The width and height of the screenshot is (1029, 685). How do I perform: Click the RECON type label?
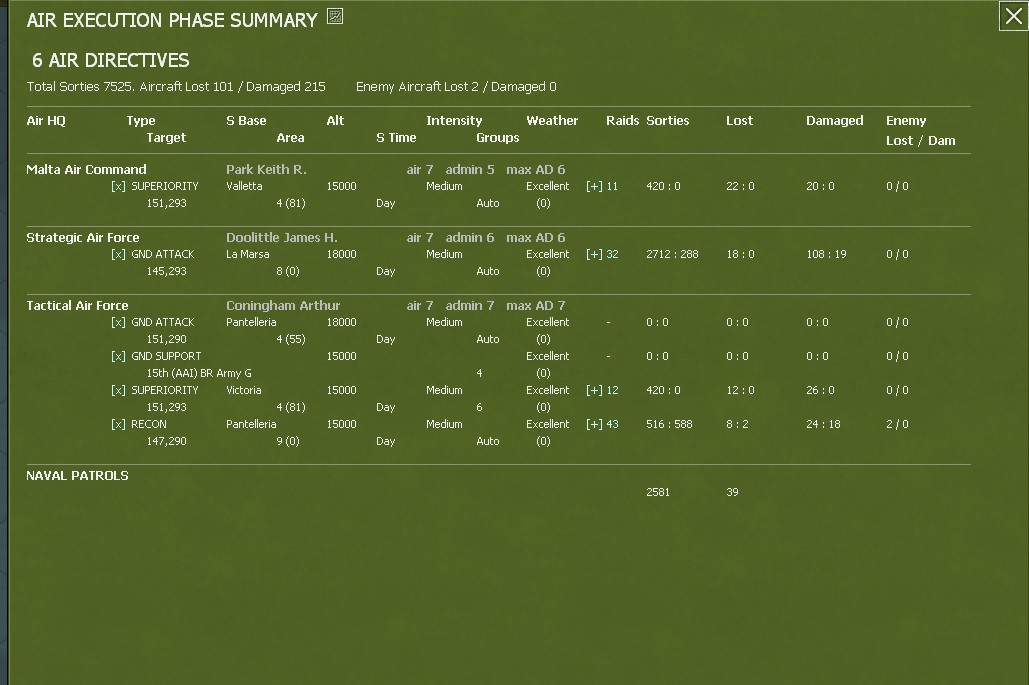(x=149, y=425)
